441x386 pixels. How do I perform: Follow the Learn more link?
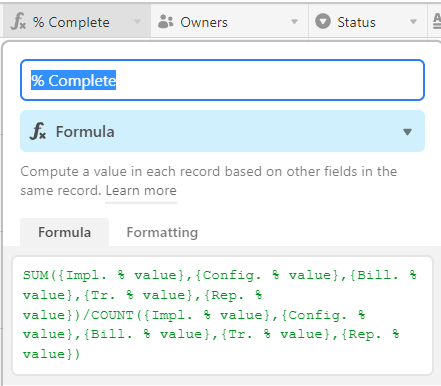click(141, 191)
